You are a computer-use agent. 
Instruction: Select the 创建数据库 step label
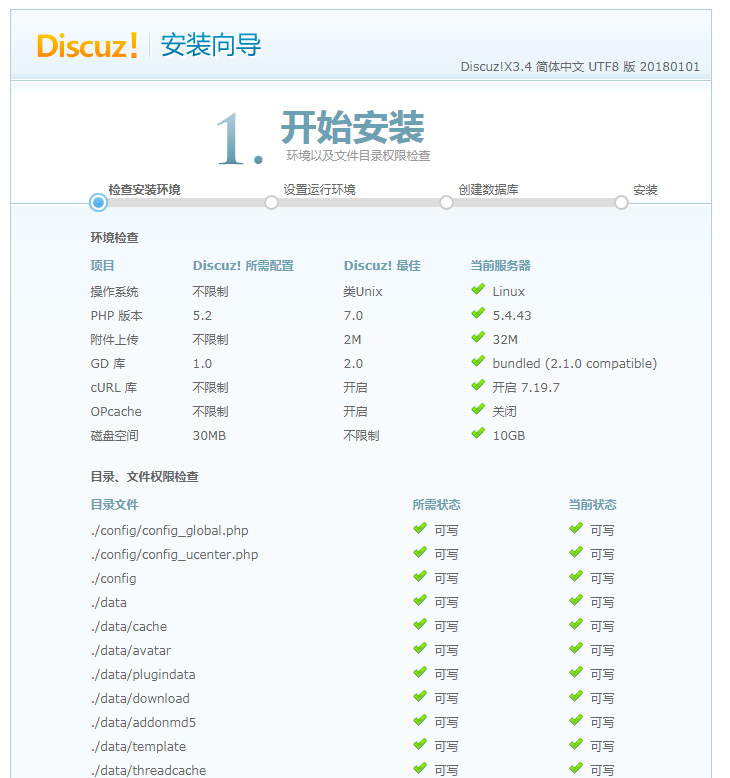coord(488,190)
